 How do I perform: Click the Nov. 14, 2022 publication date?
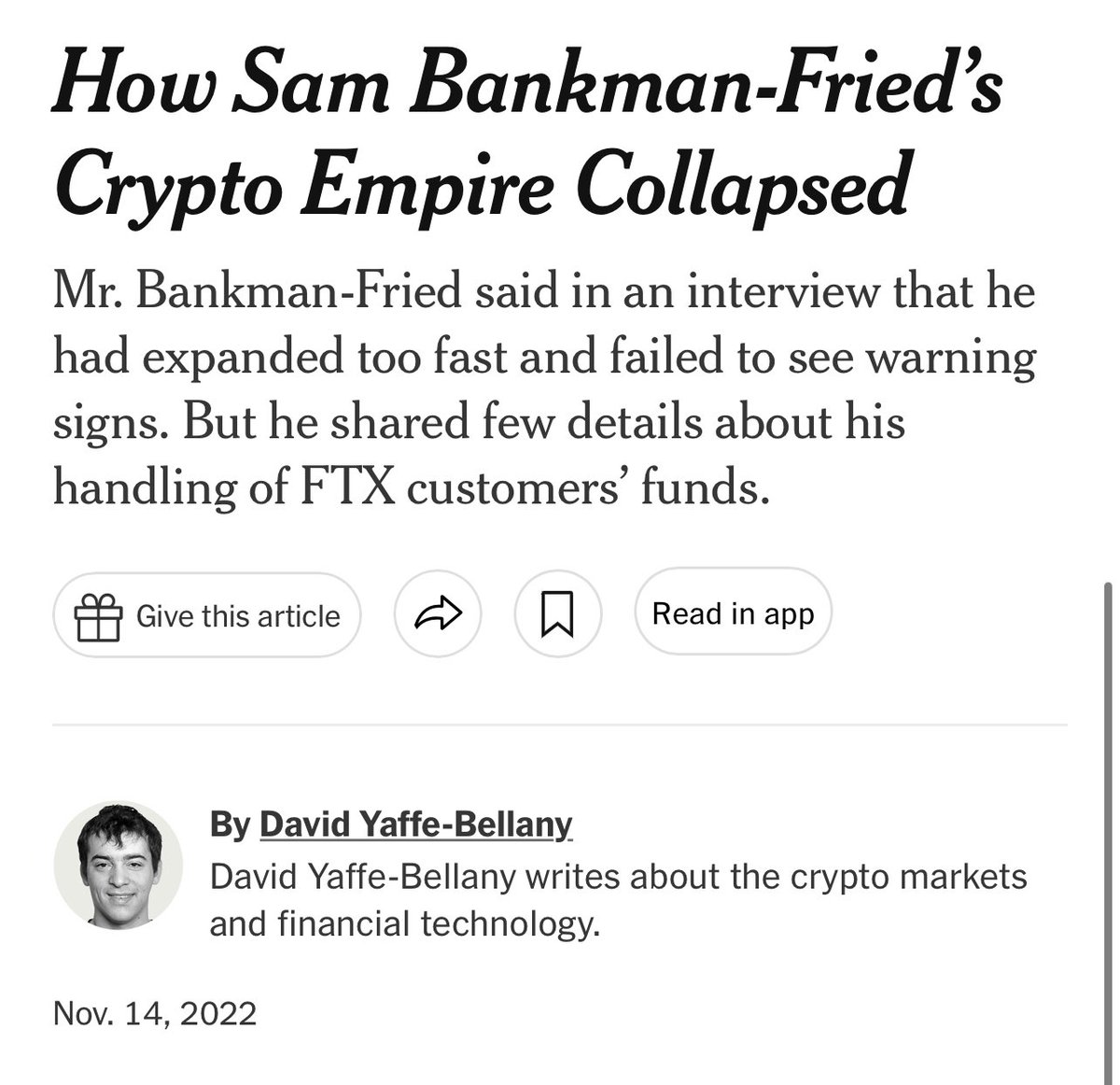coord(155,1013)
